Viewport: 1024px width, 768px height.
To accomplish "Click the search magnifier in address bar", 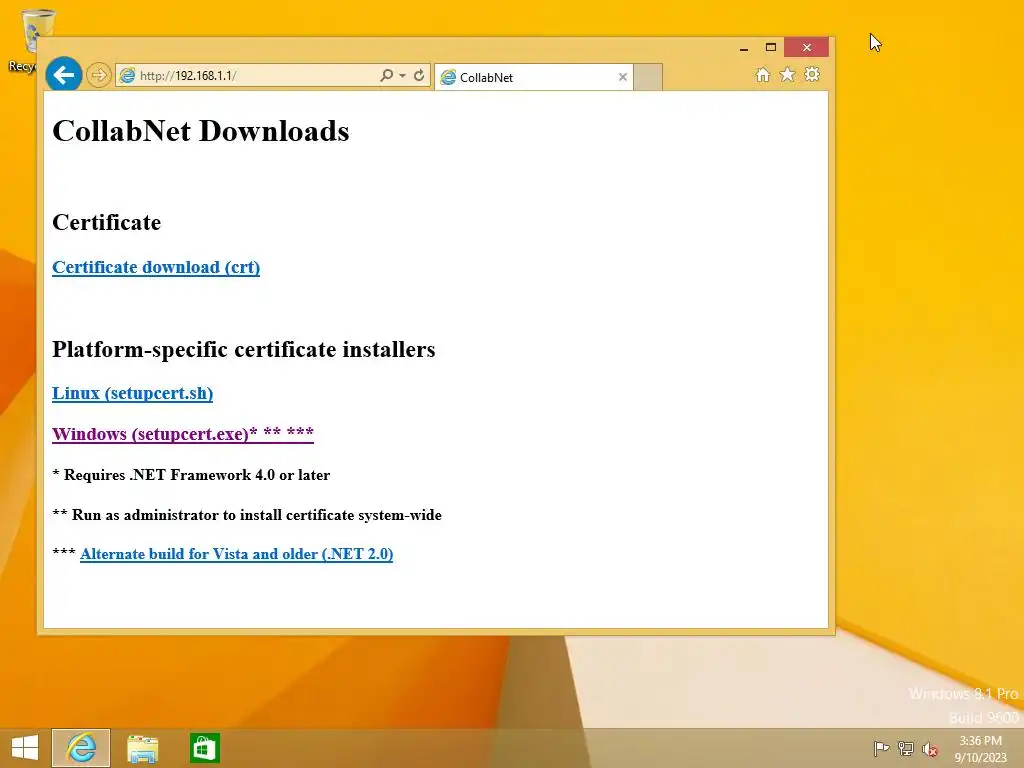I will point(387,75).
